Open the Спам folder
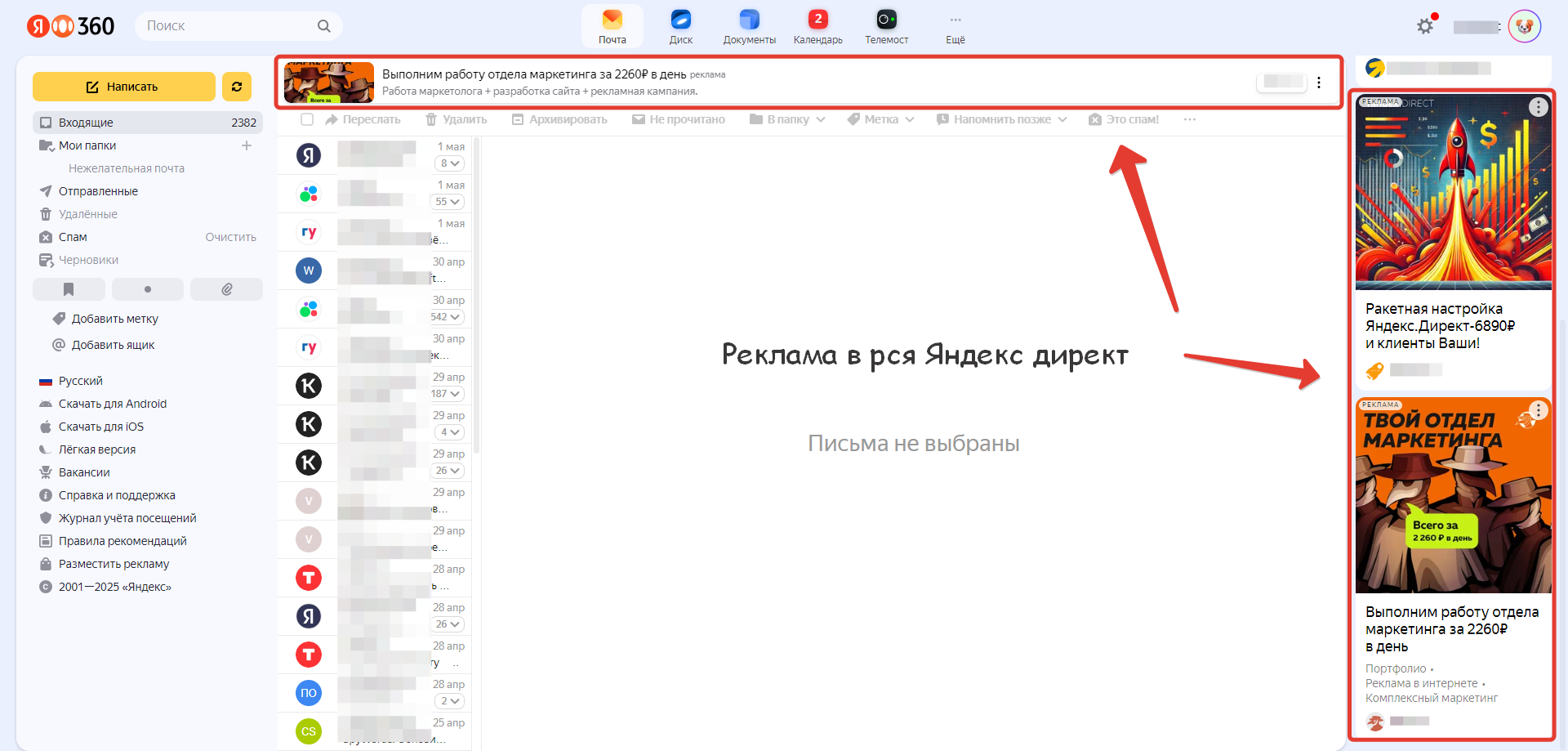The width and height of the screenshot is (1568, 751). (73, 237)
